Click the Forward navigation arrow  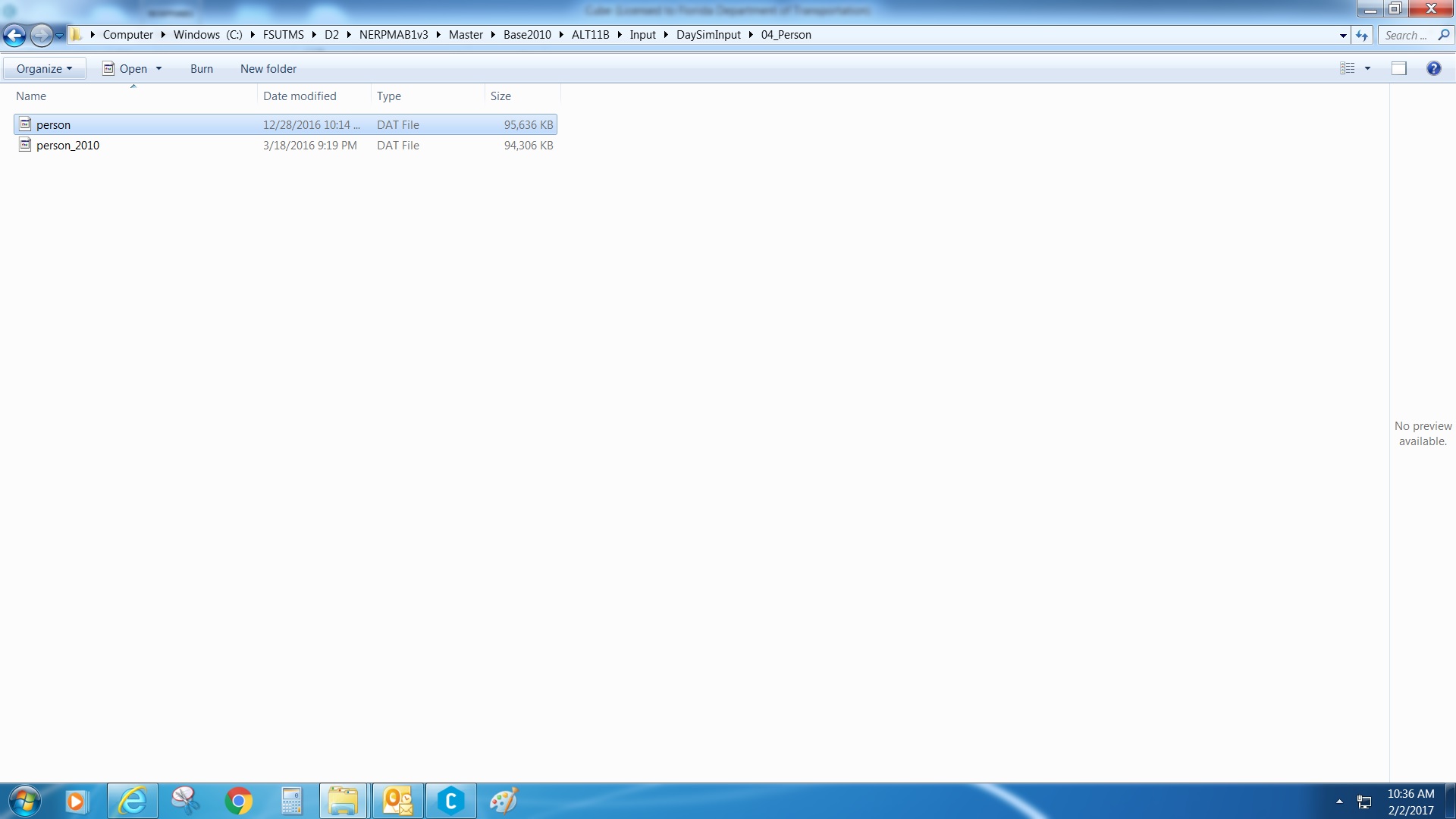coord(42,35)
